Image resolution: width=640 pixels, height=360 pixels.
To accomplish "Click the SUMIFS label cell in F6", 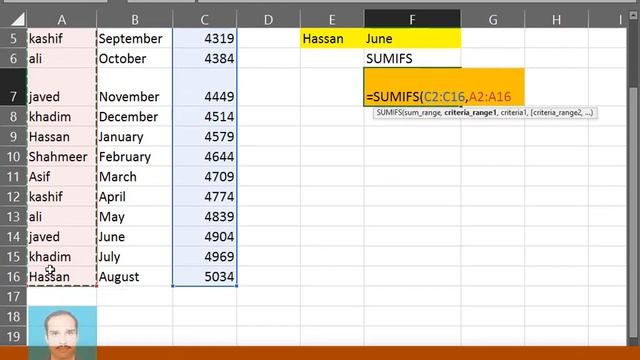I will pyautogui.click(x=412, y=58).
